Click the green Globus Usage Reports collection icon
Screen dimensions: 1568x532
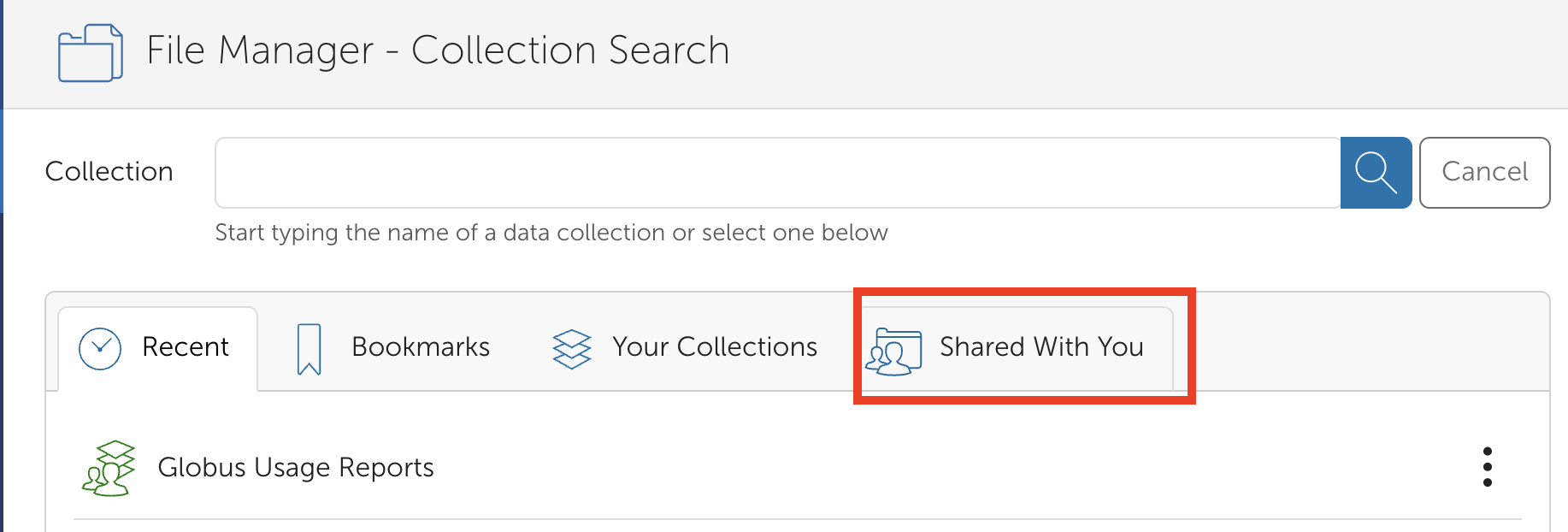(110, 467)
